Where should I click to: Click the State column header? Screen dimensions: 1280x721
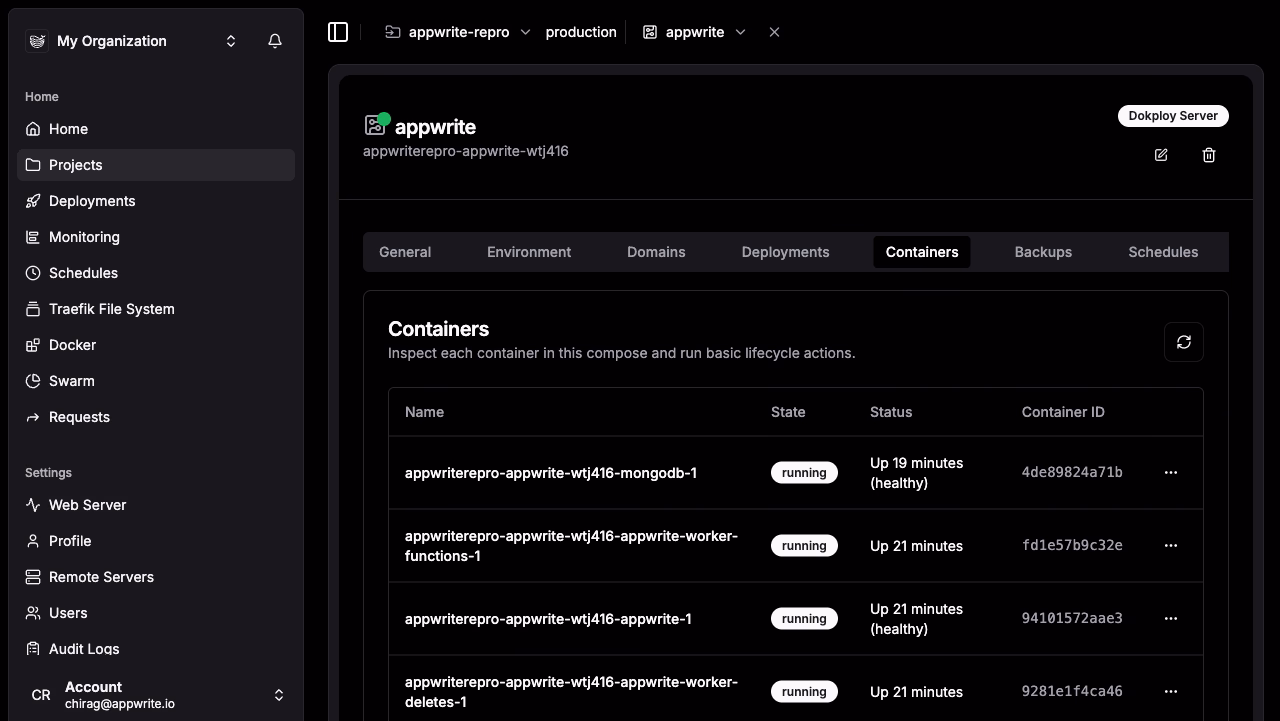coord(788,412)
